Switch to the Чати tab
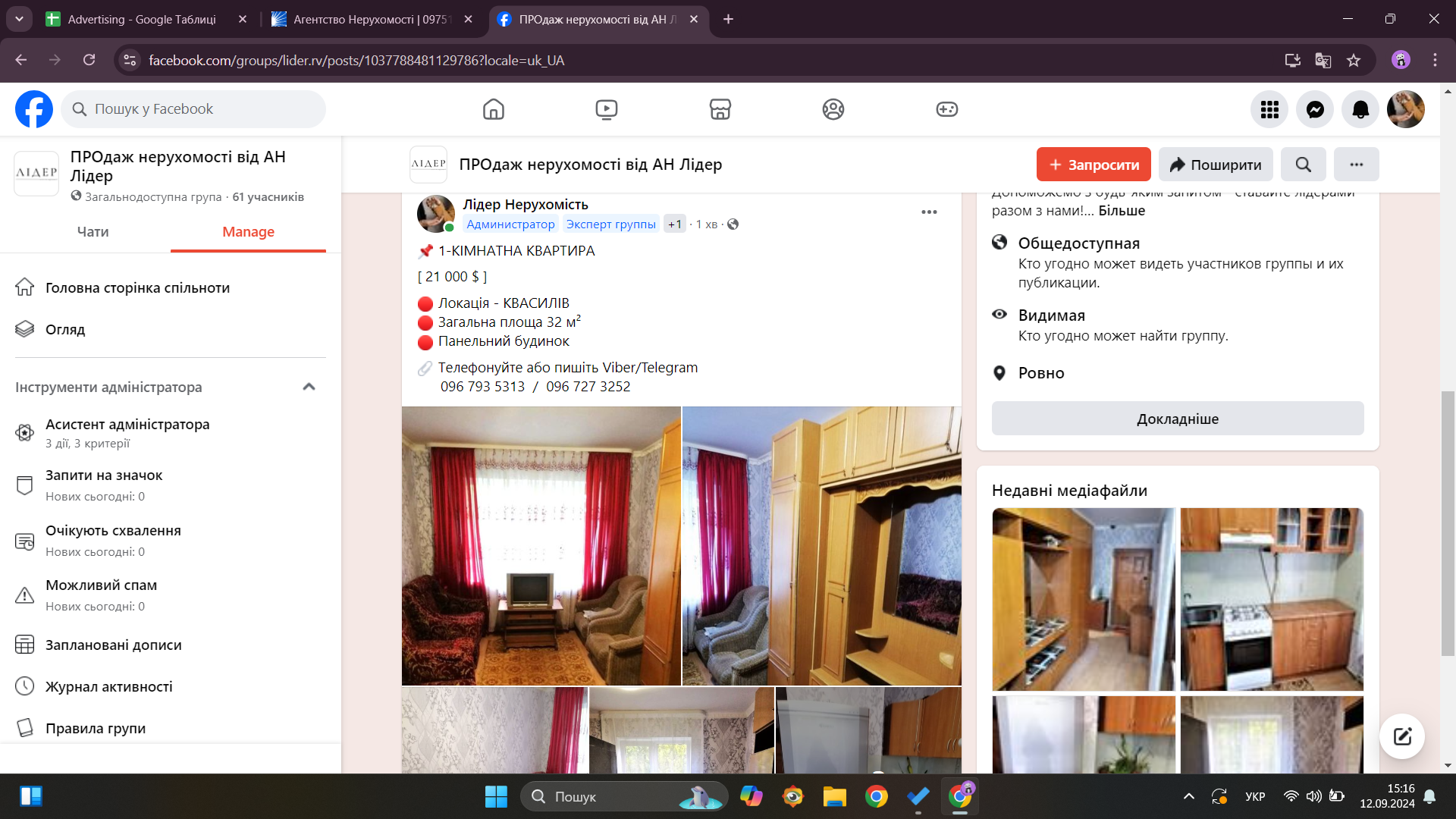This screenshot has height=819, width=1456. [x=93, y=232]
